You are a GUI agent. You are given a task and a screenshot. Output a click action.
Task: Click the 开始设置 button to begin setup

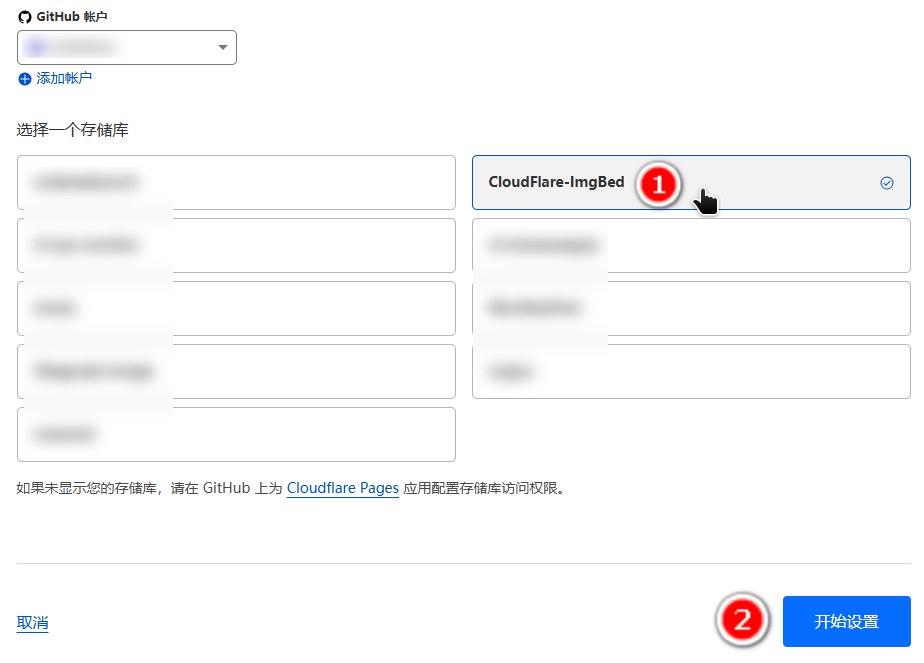(846, 621)
